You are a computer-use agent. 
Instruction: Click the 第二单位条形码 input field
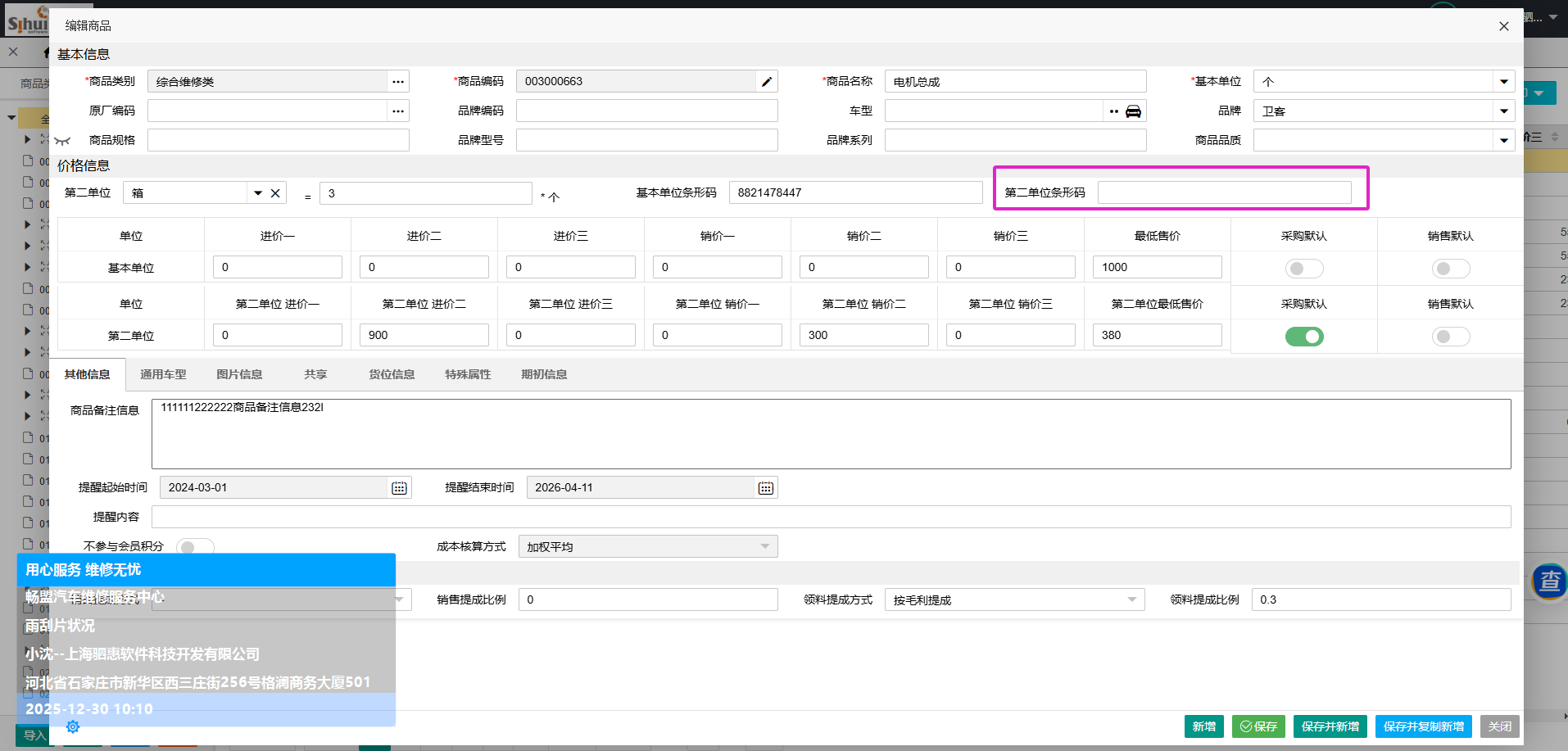[x=1224, y=193]
